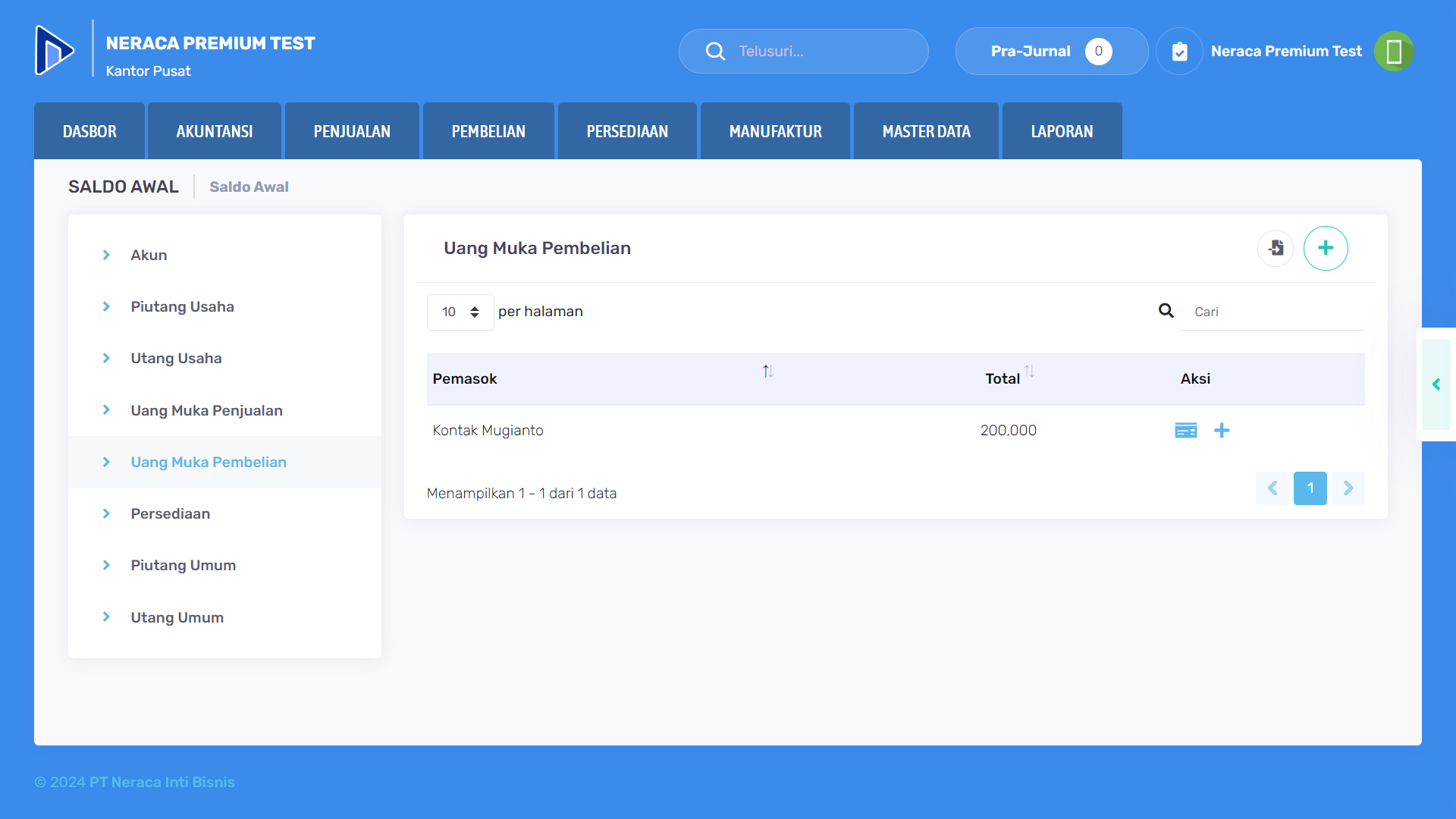Open the LAPORAN menu

(x=1062, y=131)
